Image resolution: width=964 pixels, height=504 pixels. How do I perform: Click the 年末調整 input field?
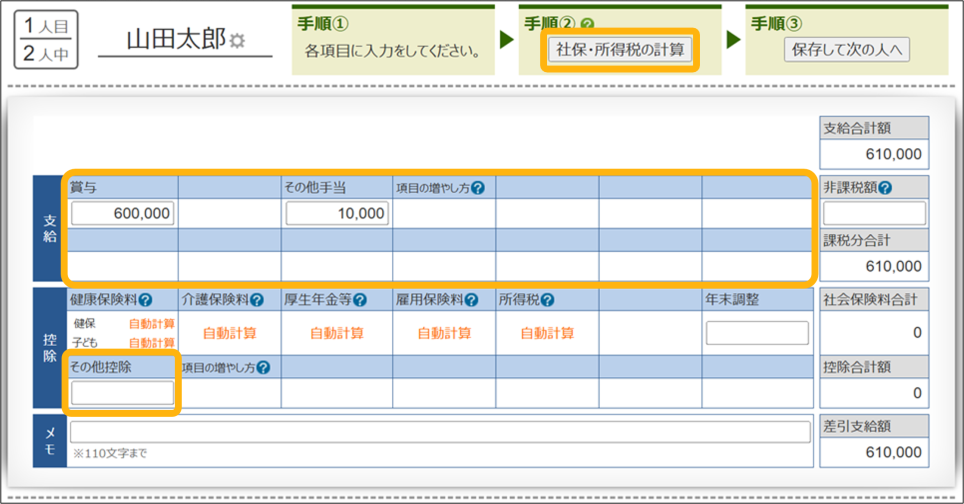point(757,333)
